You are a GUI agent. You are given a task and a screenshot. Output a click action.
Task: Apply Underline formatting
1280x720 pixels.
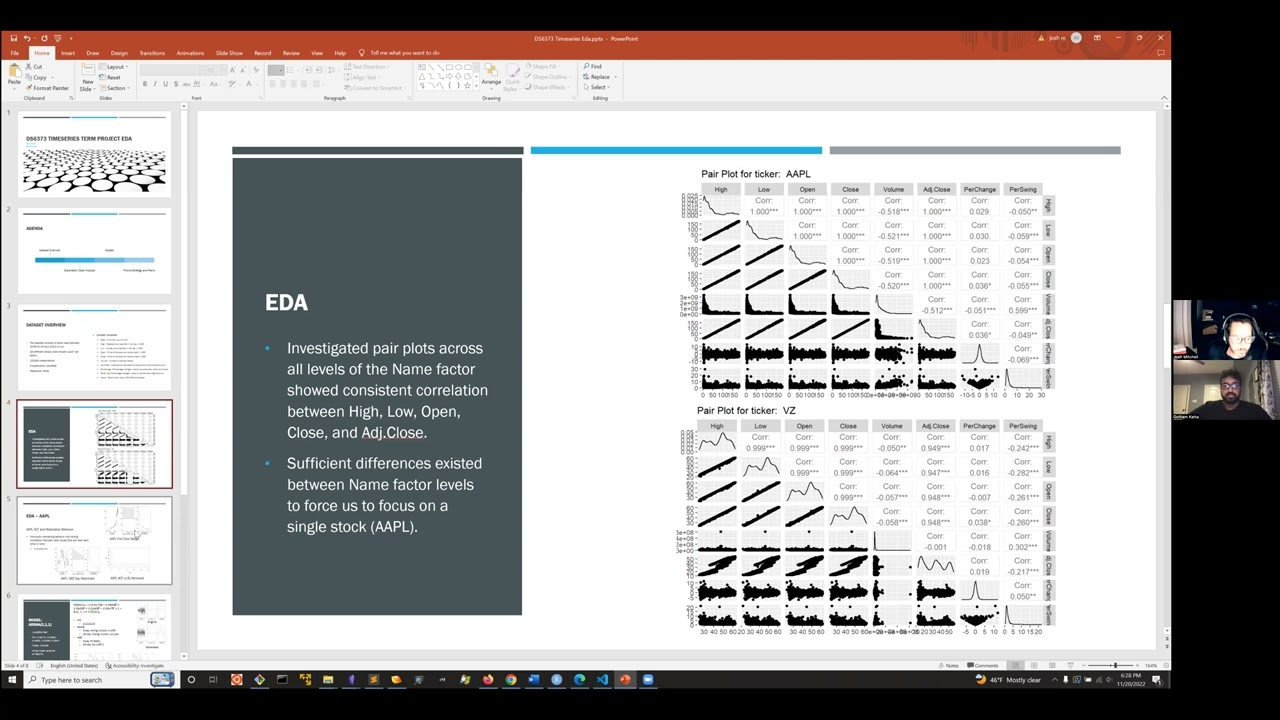pyautogui.click(x=164, y=84)
